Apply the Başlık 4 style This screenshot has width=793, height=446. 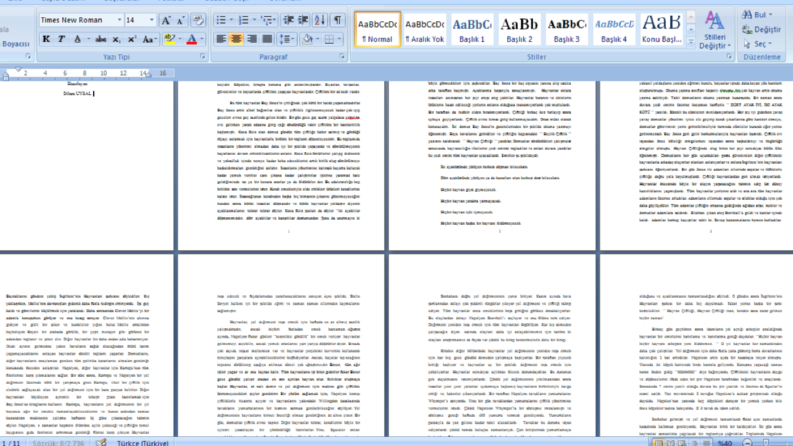click(614, 30)
